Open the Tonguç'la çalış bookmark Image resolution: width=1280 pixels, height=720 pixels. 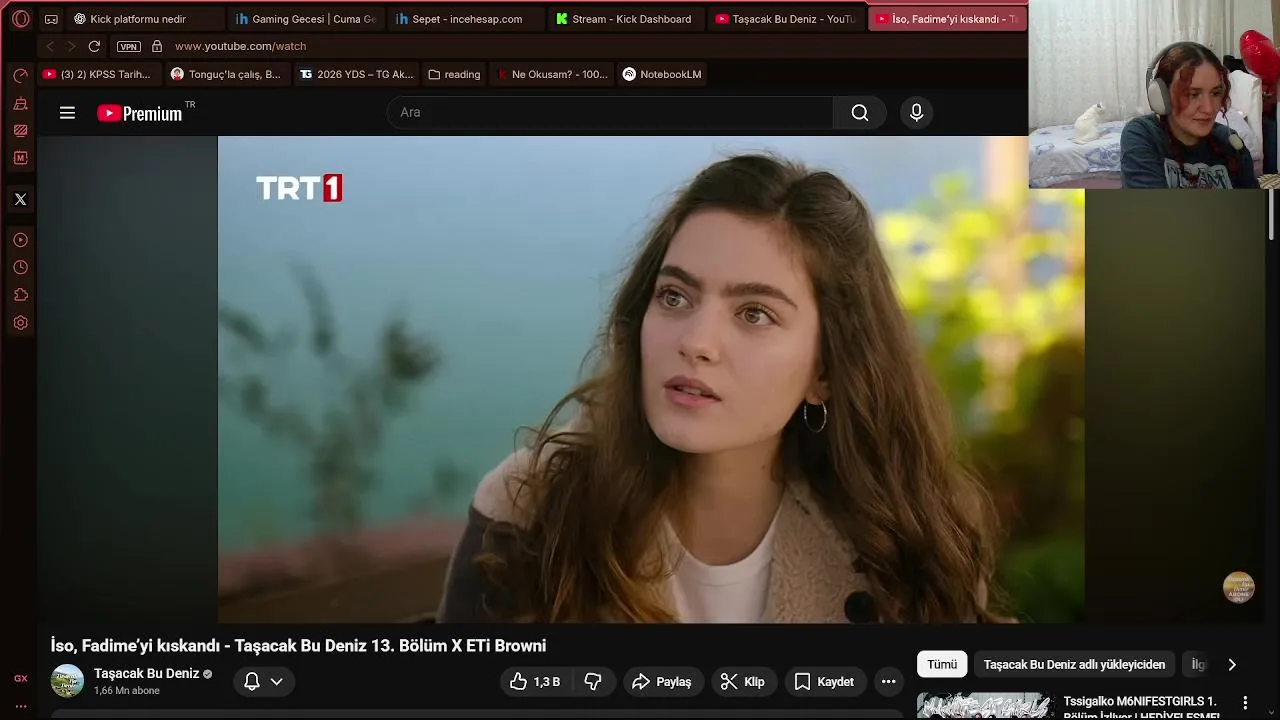click(226, 74)
